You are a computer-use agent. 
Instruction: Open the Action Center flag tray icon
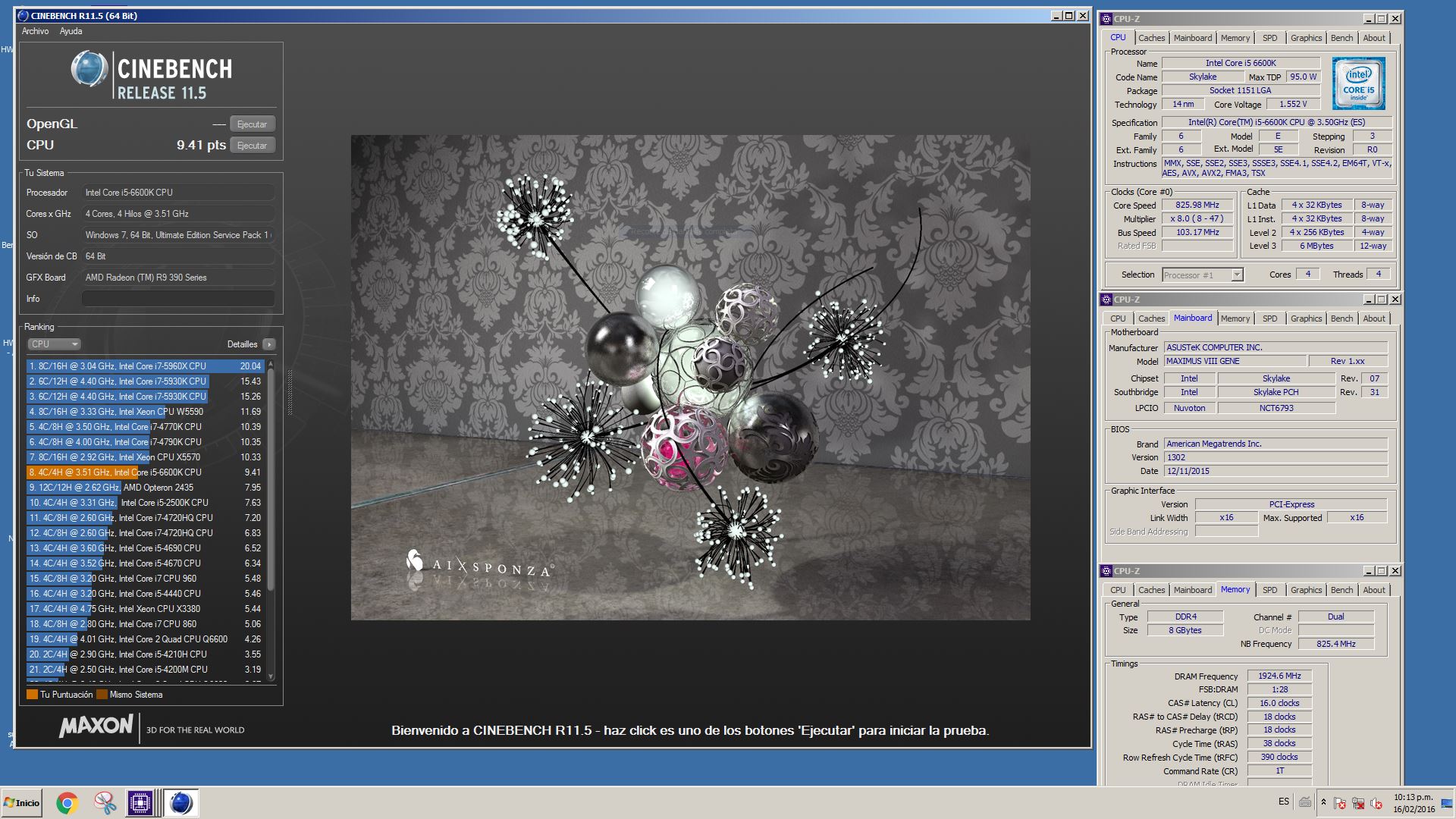click(1340, 803)
